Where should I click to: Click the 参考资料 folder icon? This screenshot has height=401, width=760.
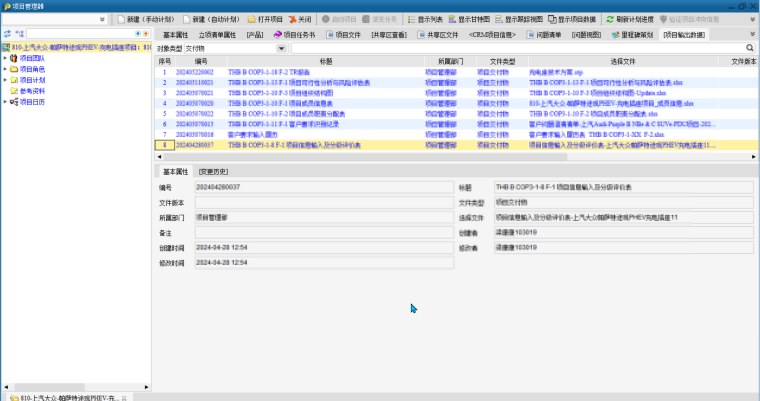[x=14, y=91]
